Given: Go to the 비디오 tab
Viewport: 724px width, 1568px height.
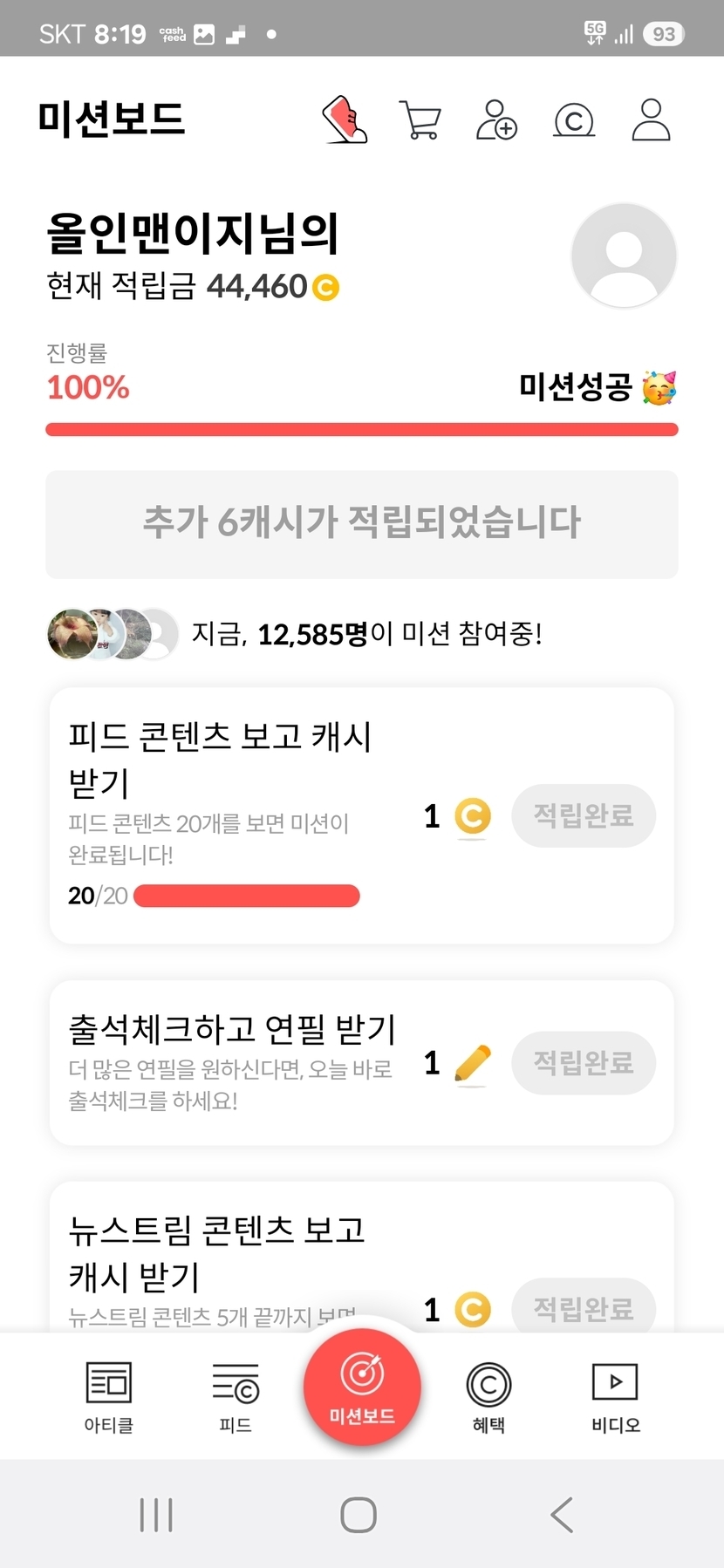Looking at the screenshot, I should click(615, 1396).
